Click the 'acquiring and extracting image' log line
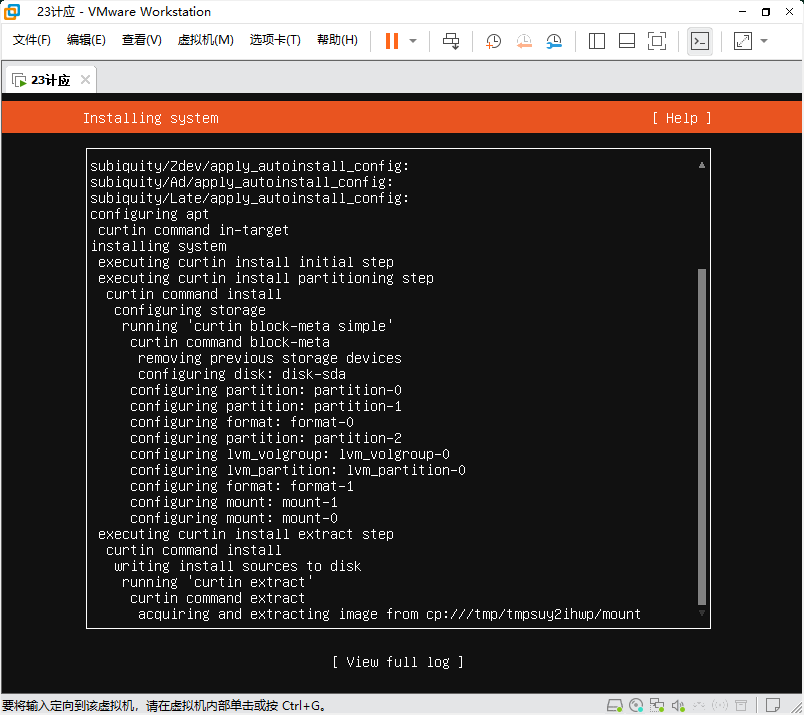 (x=389, y=614)
